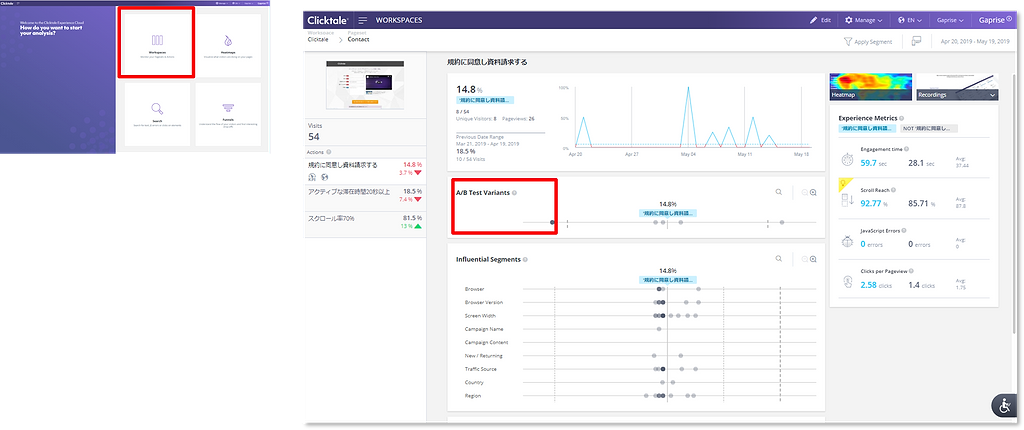Select the スクロール率70% action row

(366, 222)
